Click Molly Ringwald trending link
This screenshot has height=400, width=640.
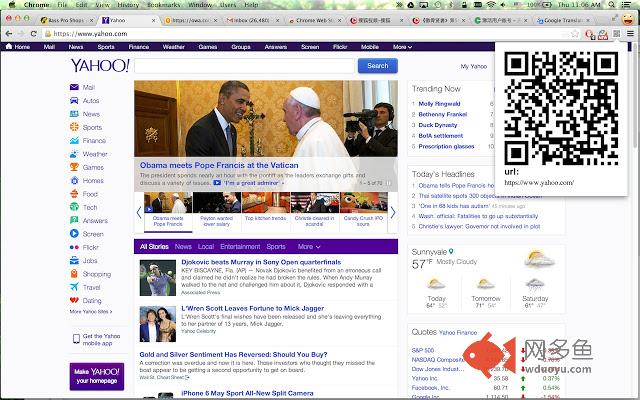(439, 104)
